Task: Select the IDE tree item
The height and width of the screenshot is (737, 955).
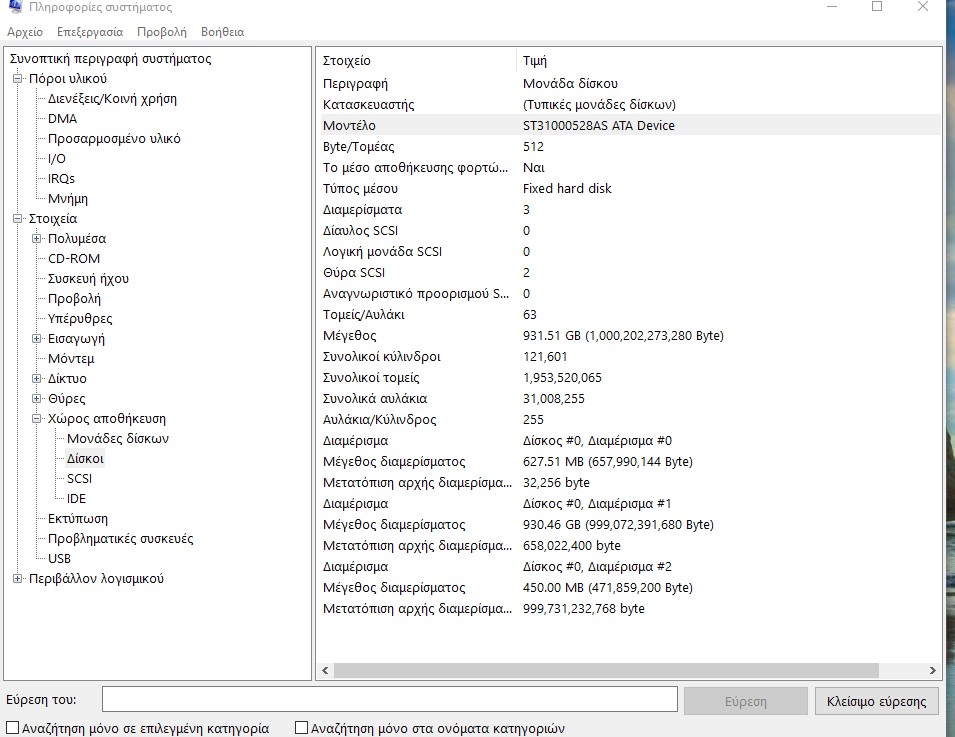Action: click(76, 499)
